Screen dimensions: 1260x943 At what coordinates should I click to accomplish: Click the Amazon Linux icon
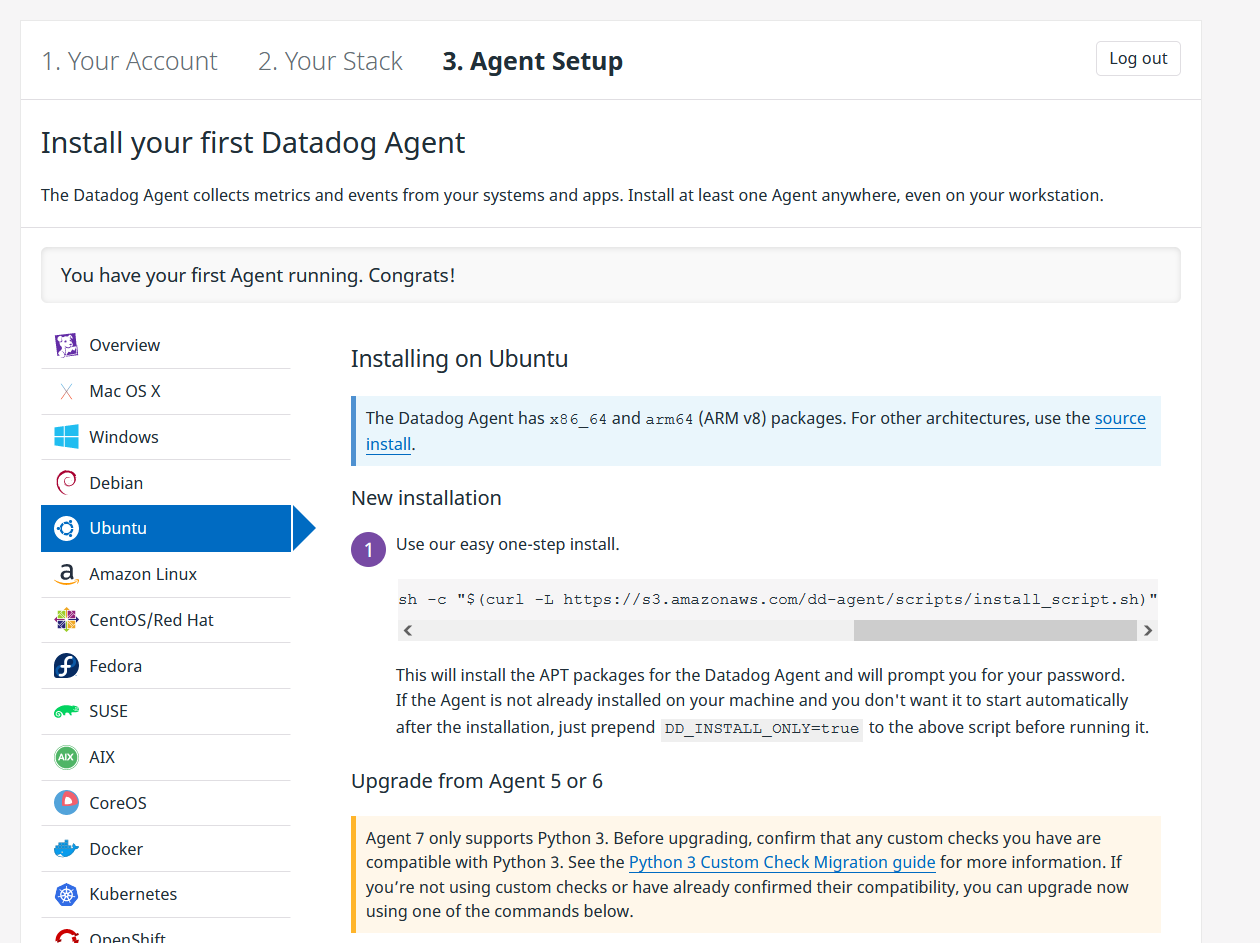point(66,575)
